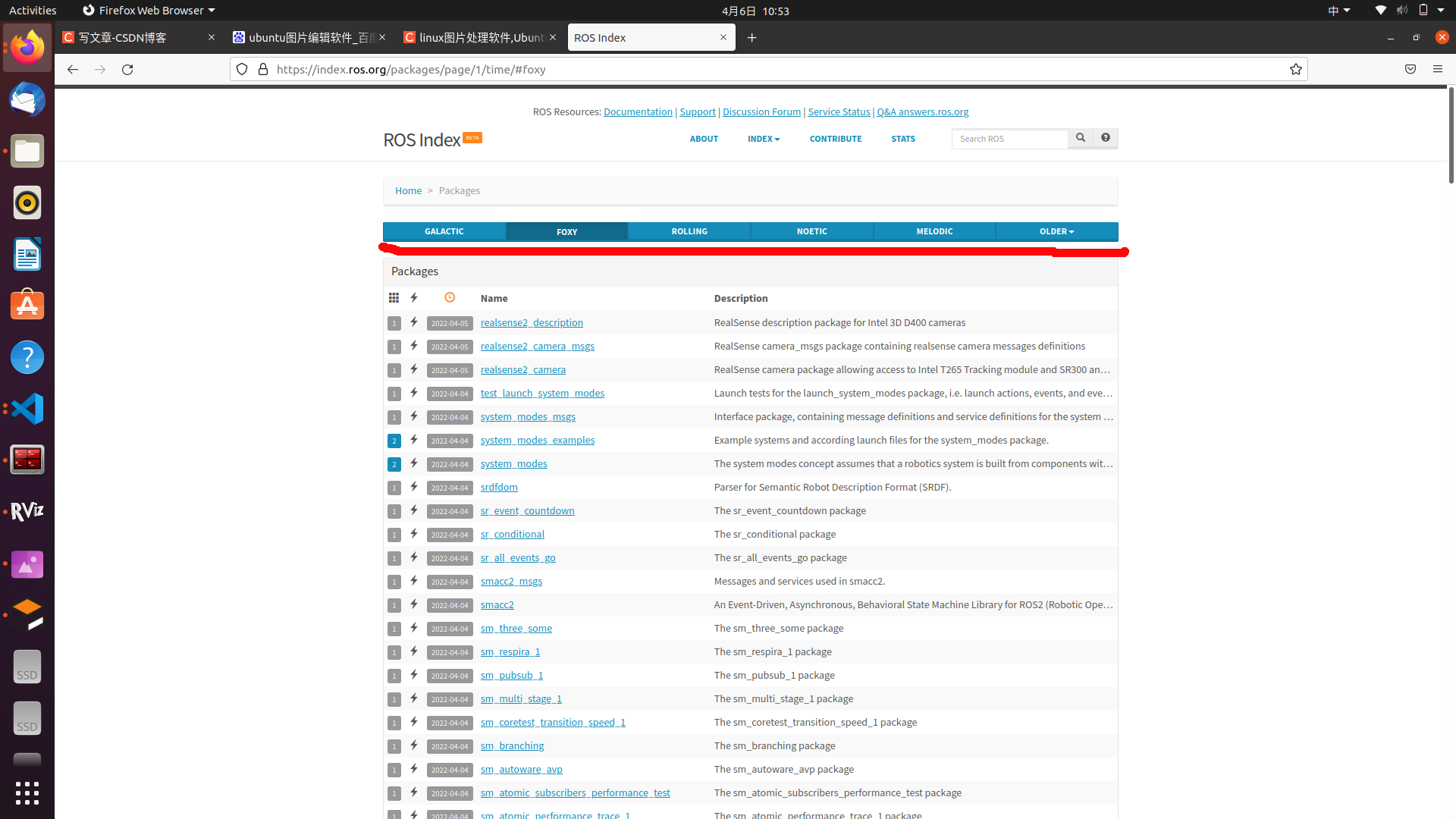The width and height of the screenshot is (1456, 819).
Task: Click the page vertical scrollbar
Action: 1451,136
